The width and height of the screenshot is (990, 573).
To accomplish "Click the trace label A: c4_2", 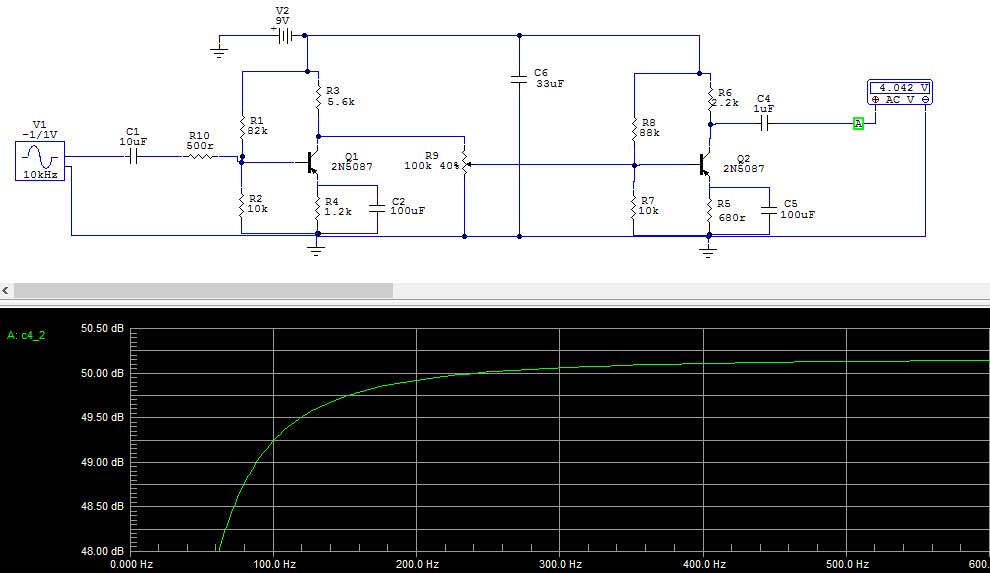I will [26, 335].
